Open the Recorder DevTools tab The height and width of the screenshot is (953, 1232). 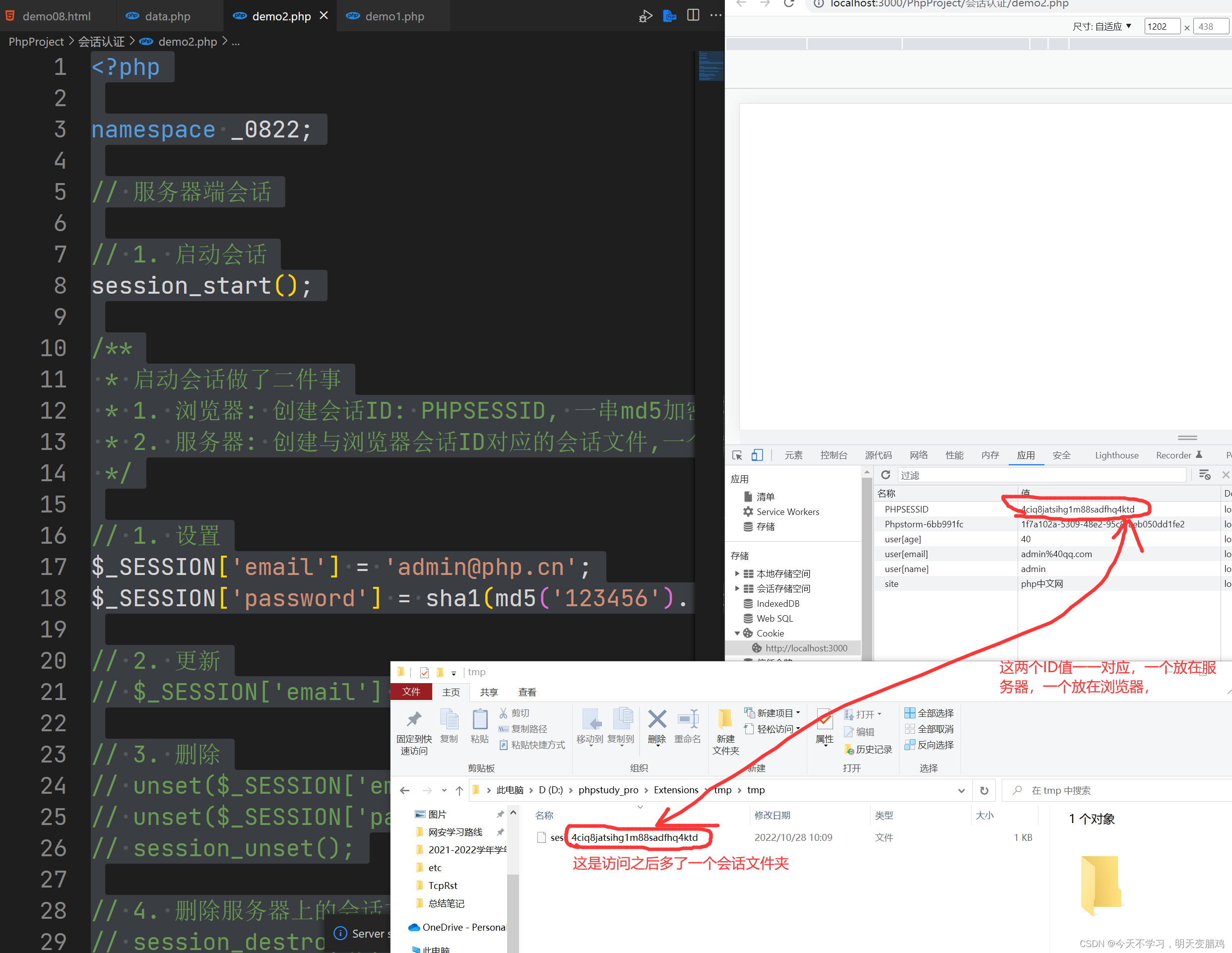click(1179, 455)
